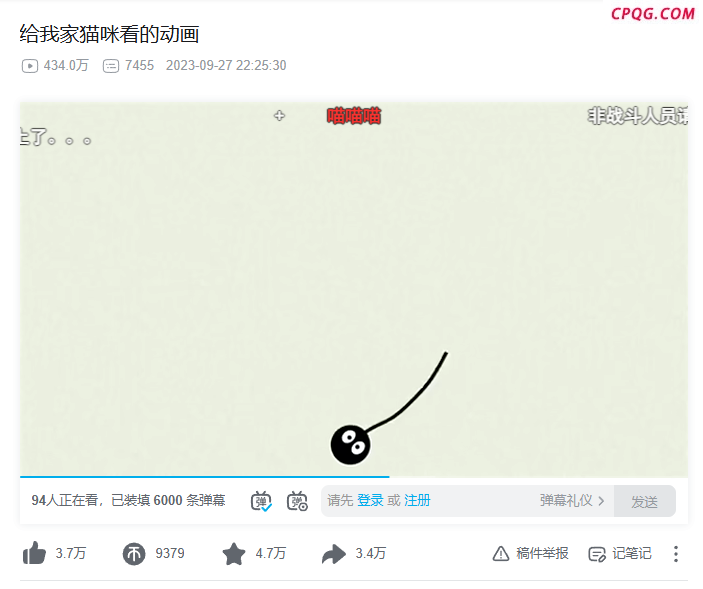The width and height of the screenshot is (703, 589).
Task: Click the thumbs-up like icon
Action: pyautogui.click(x=34, y=553)
